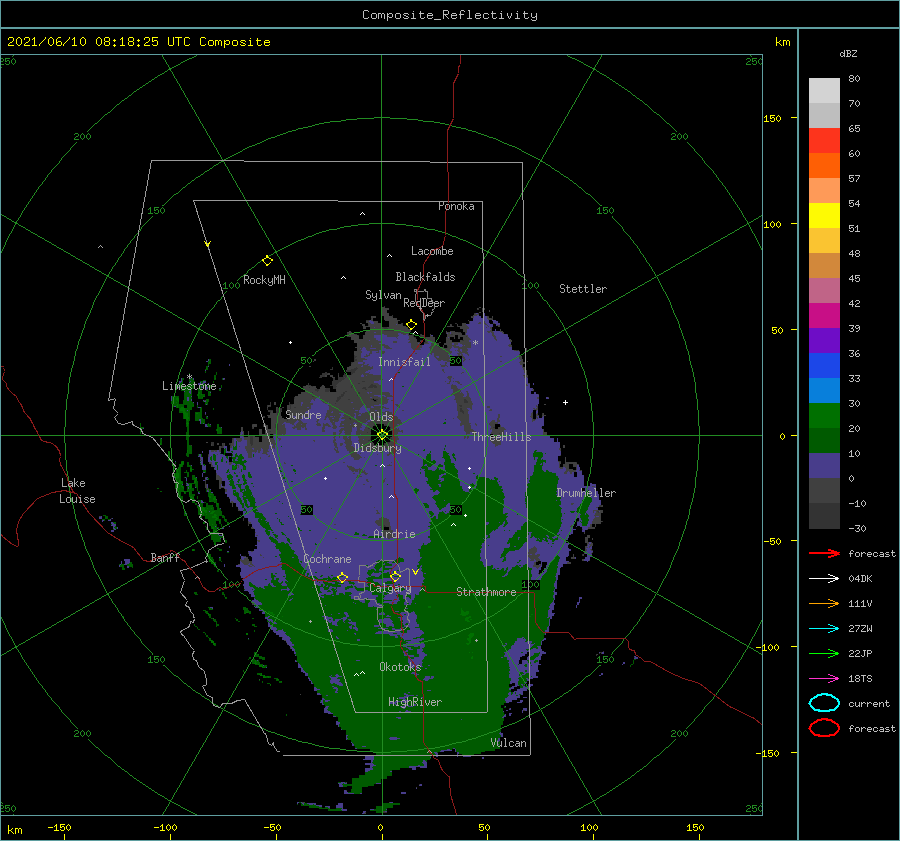Click the Limestone label
The width and height of the screenshot is (900, 841).
coord(189,386)
